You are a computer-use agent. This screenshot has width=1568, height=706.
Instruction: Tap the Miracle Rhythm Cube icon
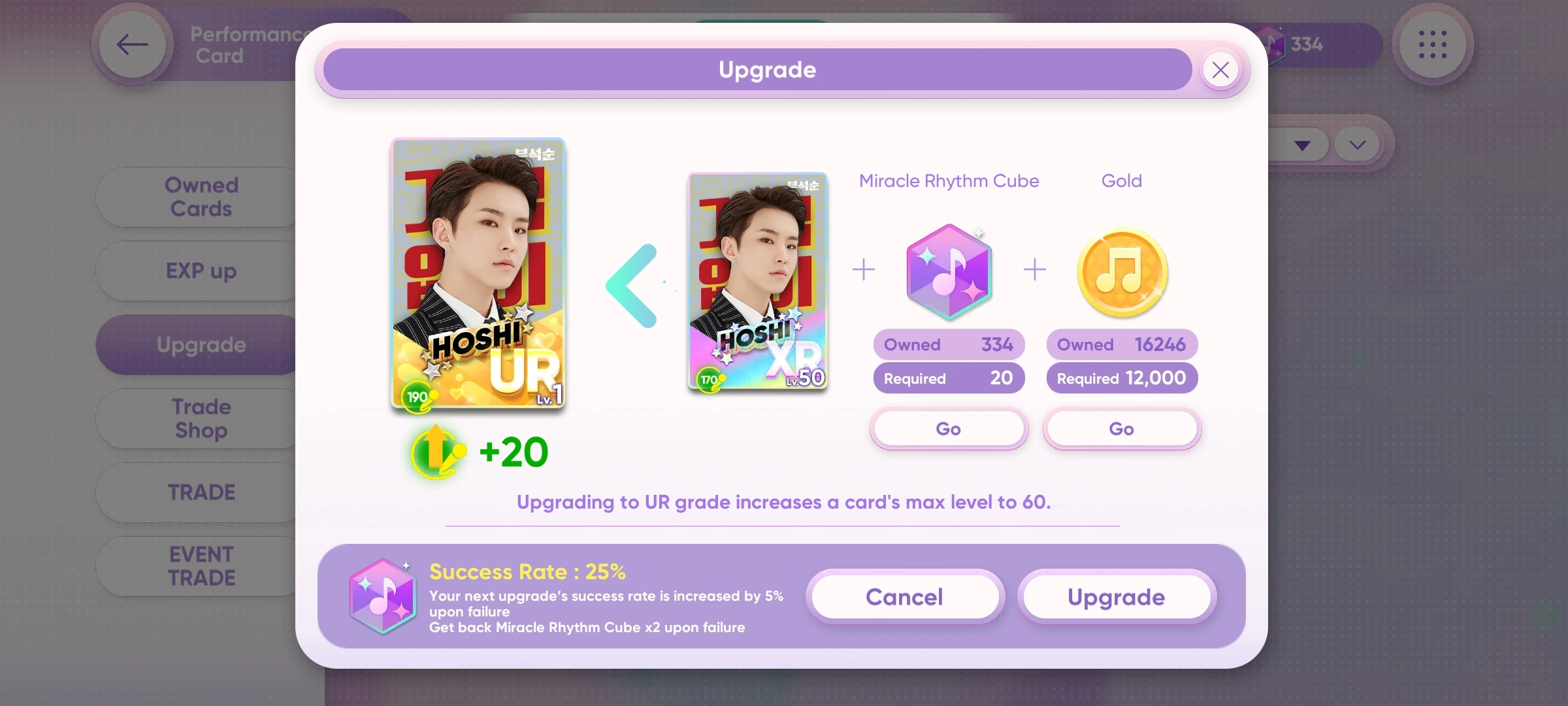coord(949,271)
